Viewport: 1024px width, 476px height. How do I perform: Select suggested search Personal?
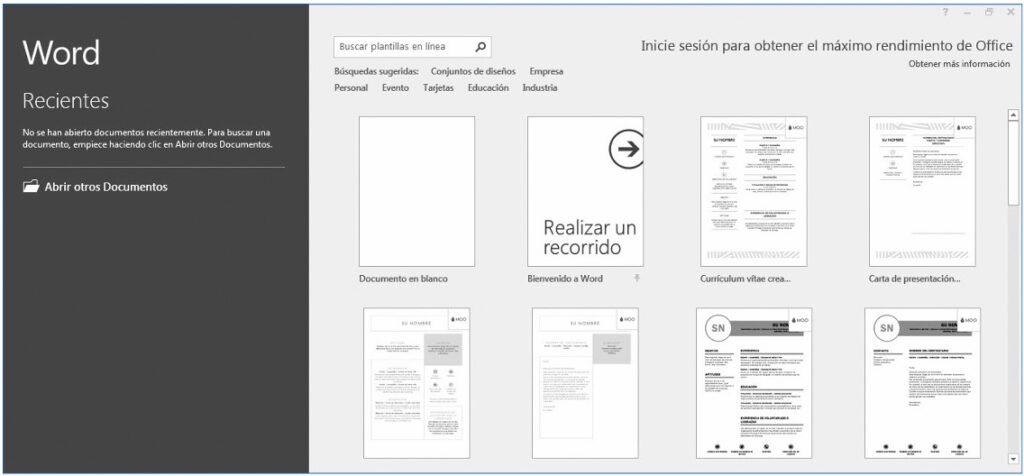(351, 87)
